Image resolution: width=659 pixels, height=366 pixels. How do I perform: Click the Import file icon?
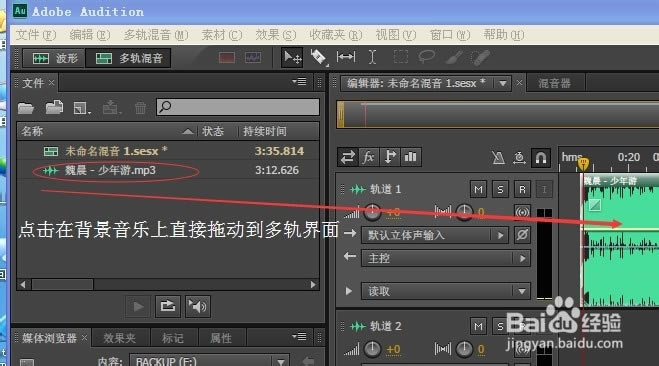(54, 108)
